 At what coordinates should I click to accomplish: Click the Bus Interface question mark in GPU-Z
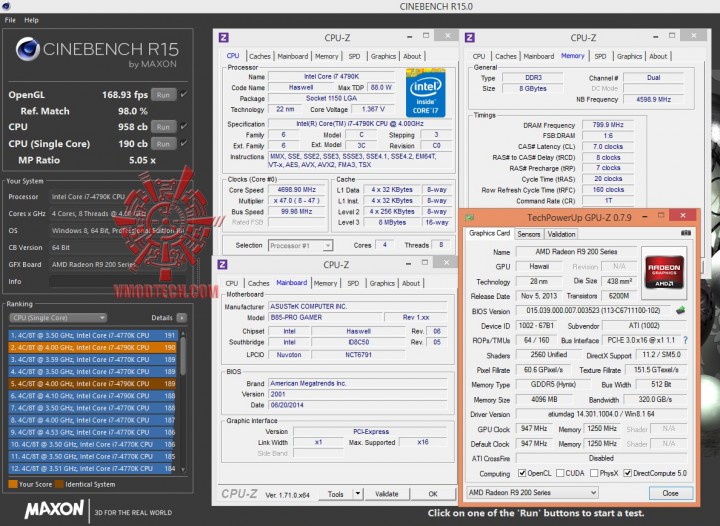[685, 340]
